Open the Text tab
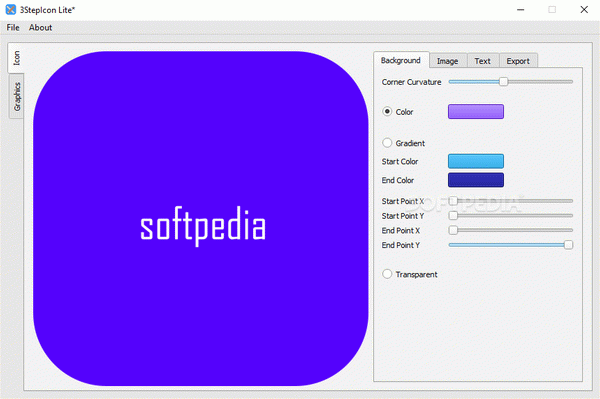 click(483, 61)
